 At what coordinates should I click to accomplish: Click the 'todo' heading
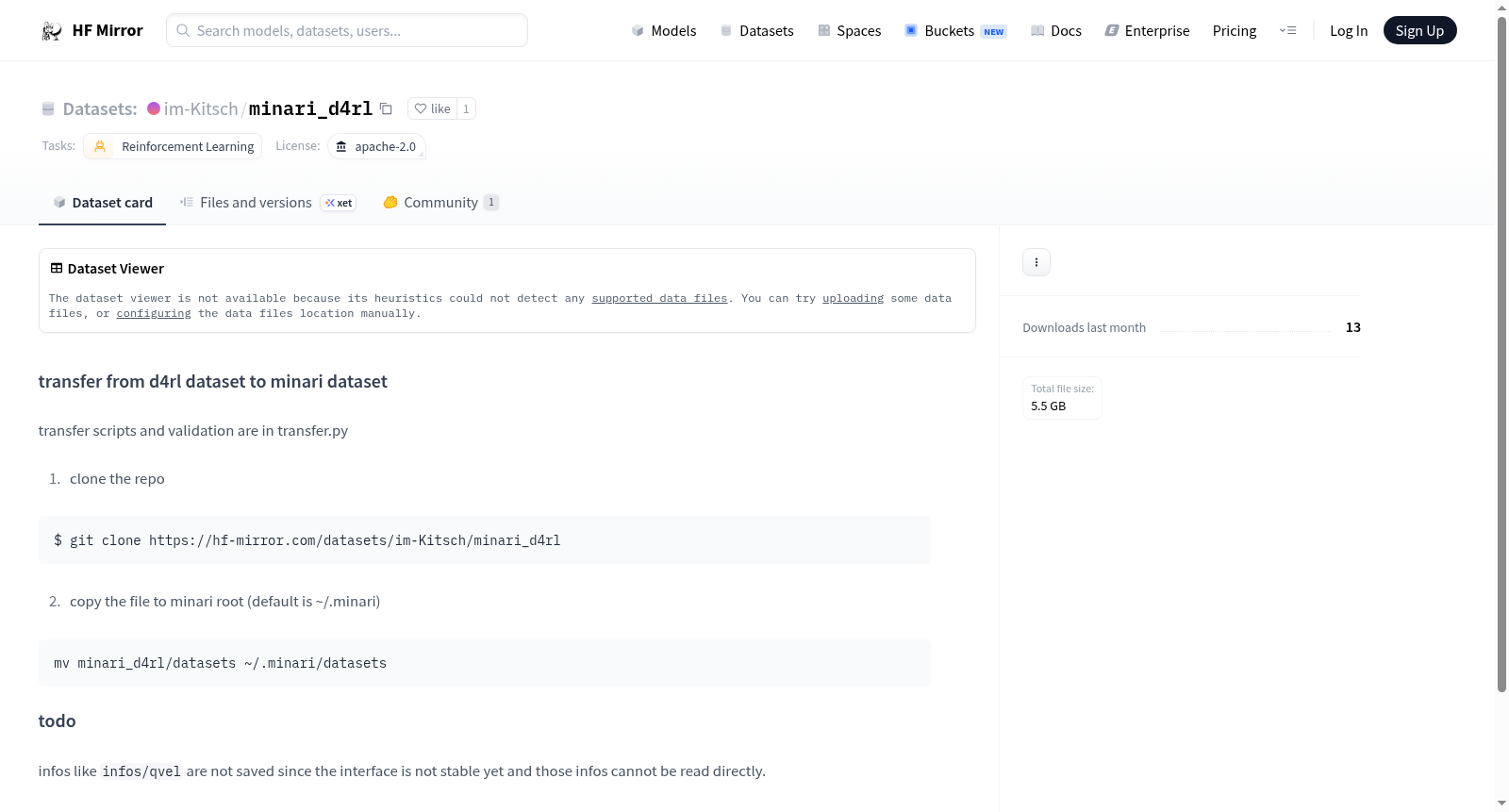point(57,721)
